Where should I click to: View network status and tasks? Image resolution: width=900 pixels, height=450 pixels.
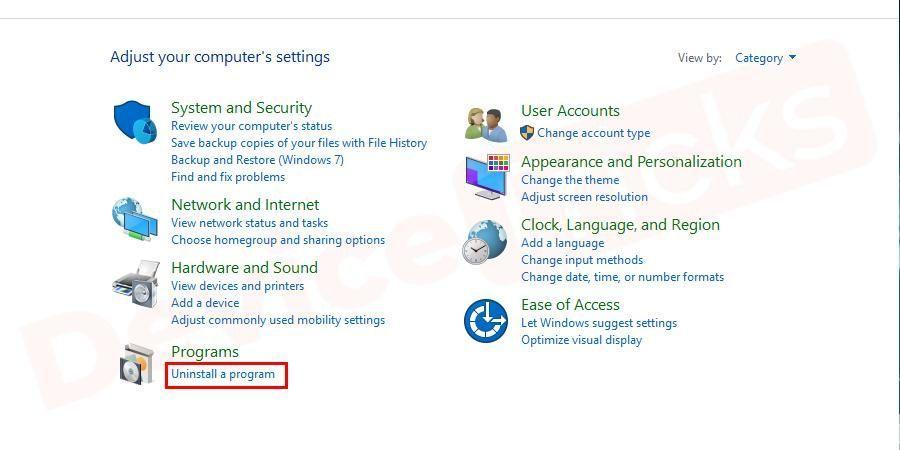tap(250, 223)
